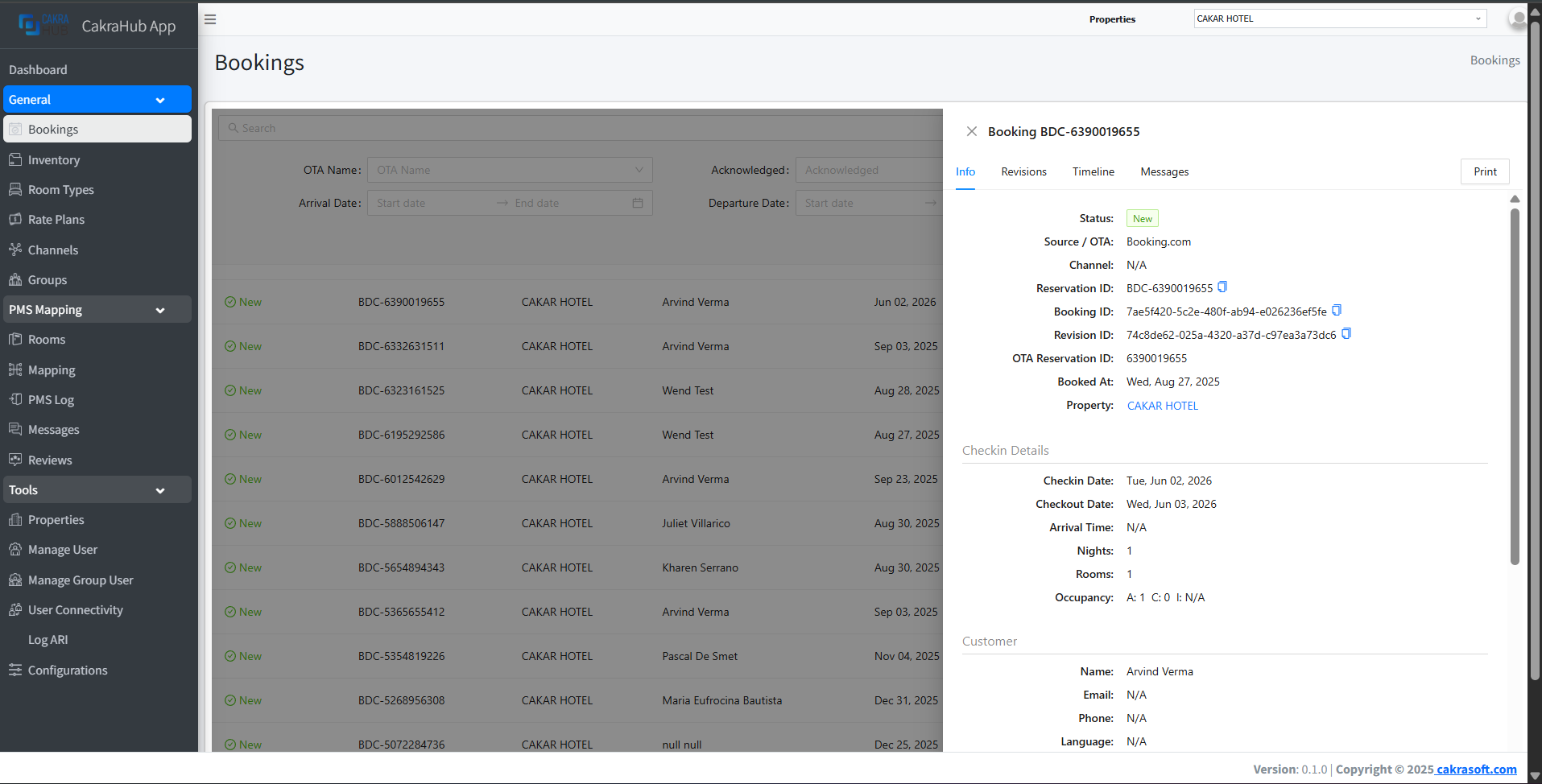Open the Properties dropdown showing CAKAR HOTEL
The width and height of the screenshot is (1542, 784).
point(1339,19)
